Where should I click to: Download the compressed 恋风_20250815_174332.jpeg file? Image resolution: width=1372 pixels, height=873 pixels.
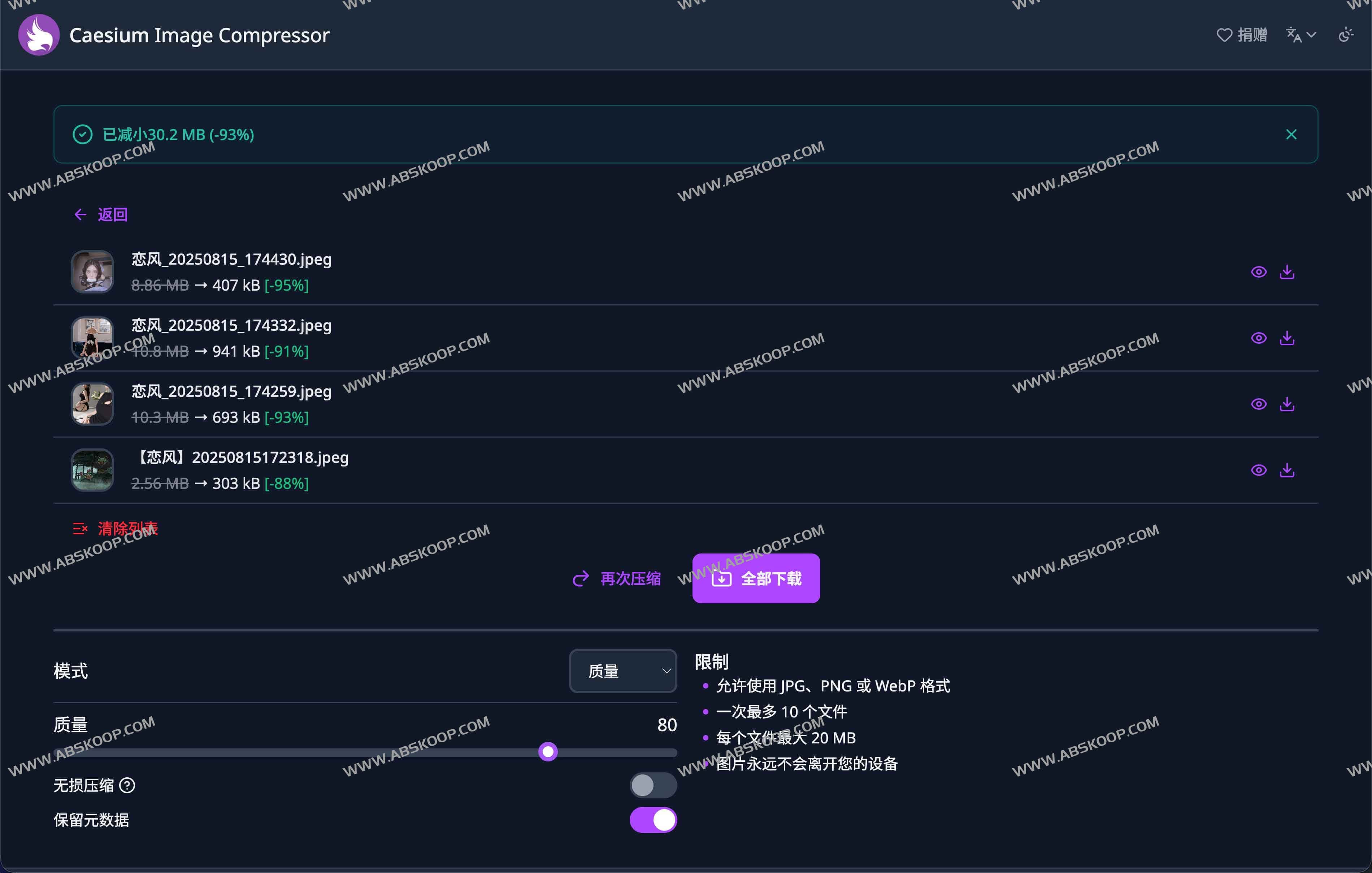[x=1288, y=337]
